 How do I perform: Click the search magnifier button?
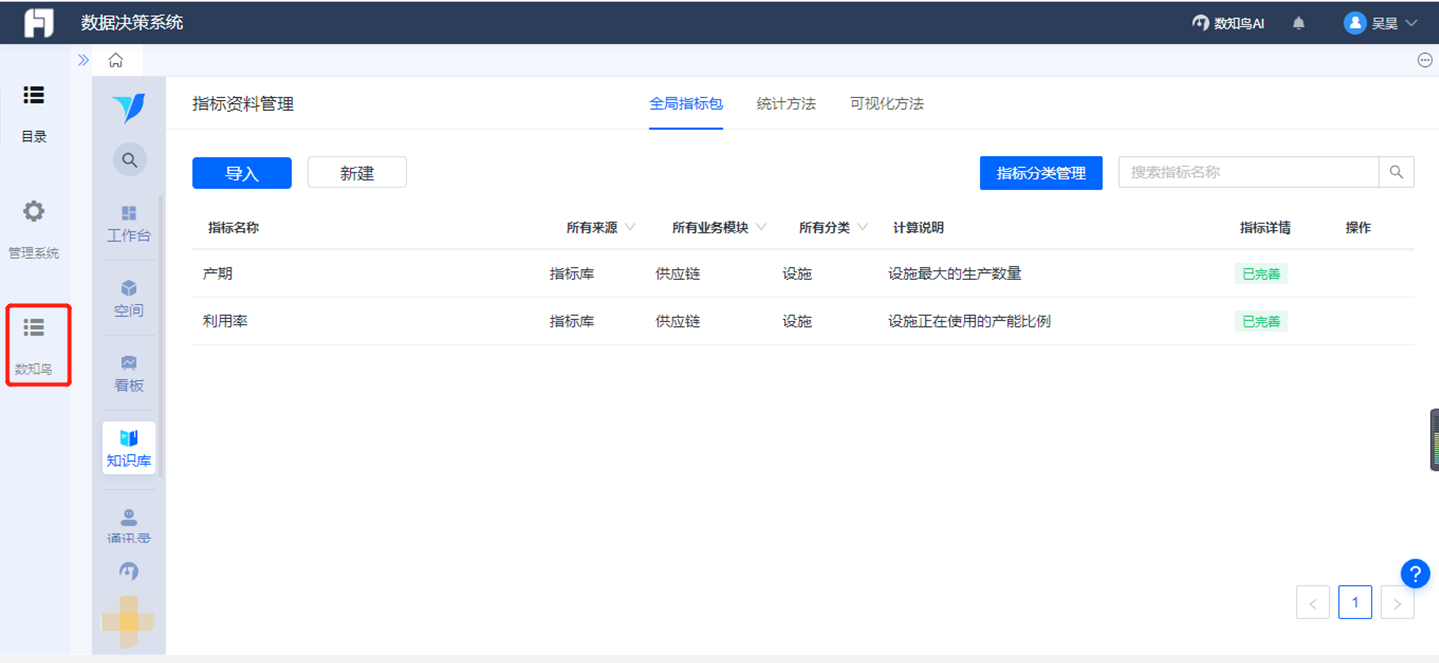pyautogui.click(x=1397, y=172)
